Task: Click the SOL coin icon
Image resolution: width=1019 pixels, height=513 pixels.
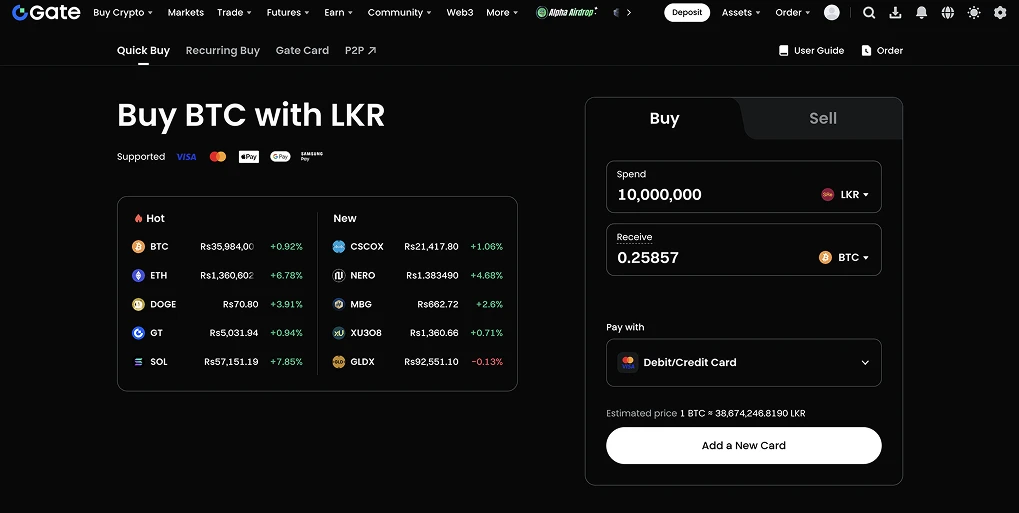Action: tap(138, 362)
